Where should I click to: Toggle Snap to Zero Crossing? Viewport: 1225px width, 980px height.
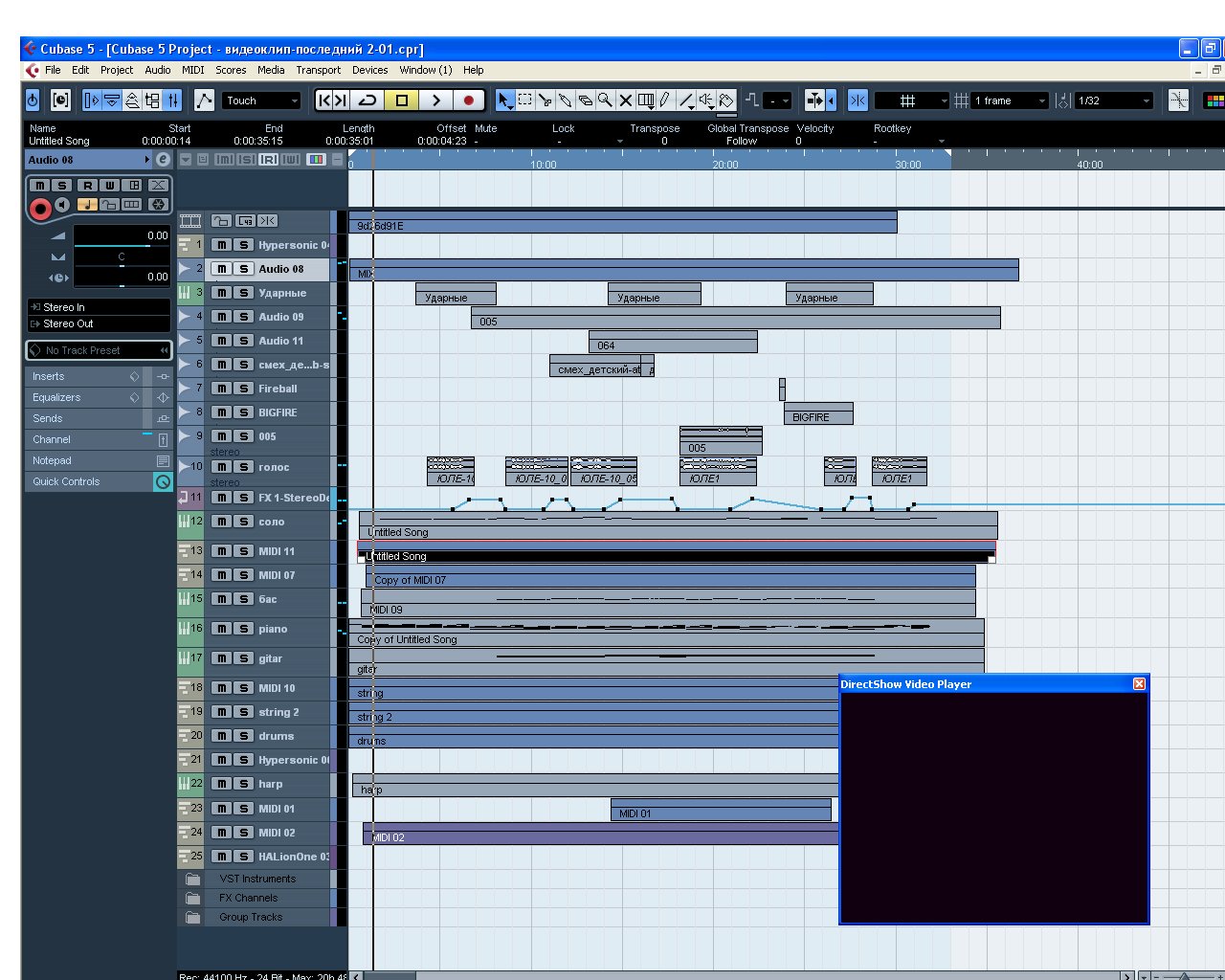tap(1178, 100)
